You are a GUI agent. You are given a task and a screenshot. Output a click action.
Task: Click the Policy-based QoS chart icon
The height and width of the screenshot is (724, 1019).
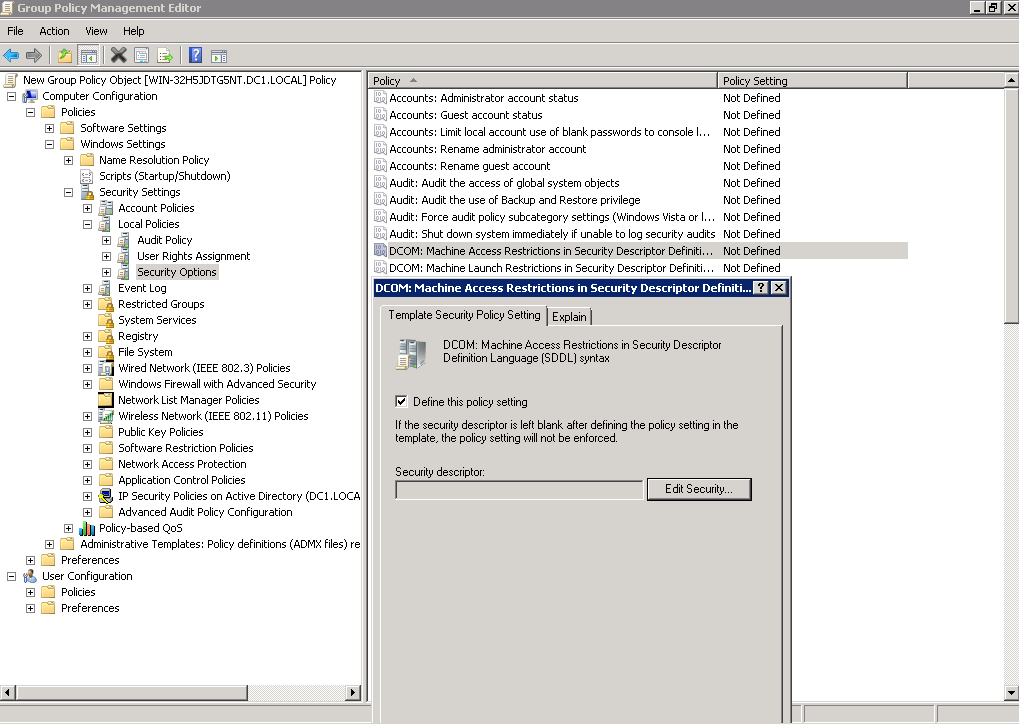87,528
